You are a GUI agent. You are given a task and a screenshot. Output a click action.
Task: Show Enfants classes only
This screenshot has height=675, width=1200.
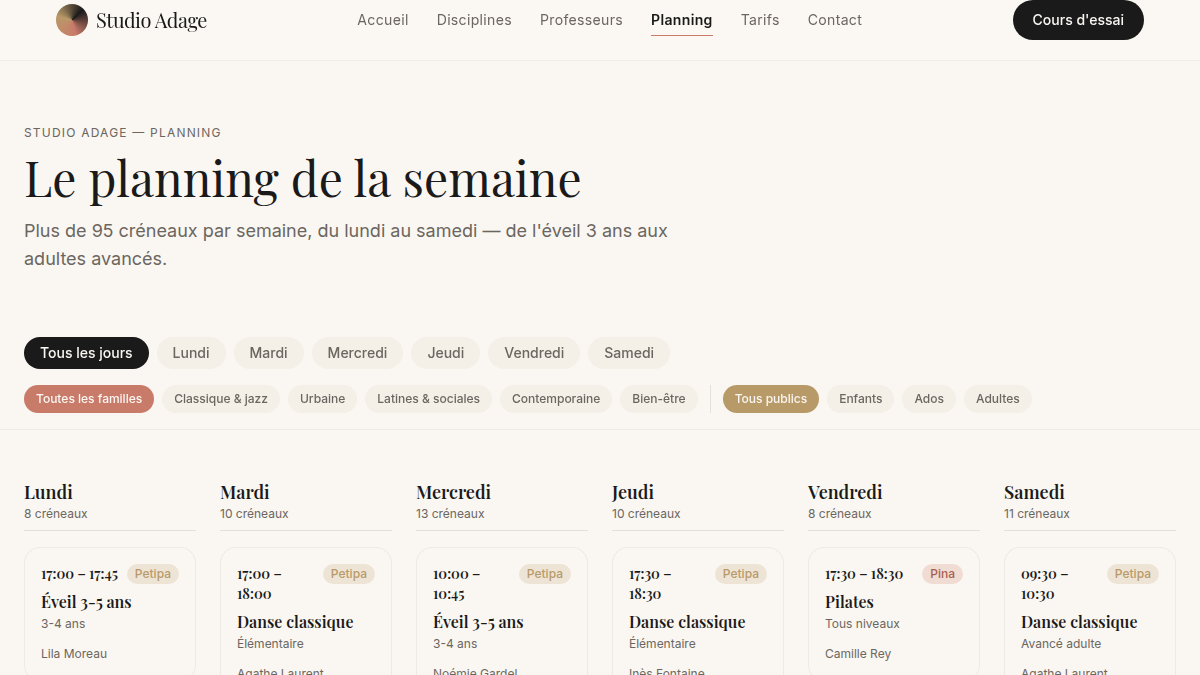(861, 399)
